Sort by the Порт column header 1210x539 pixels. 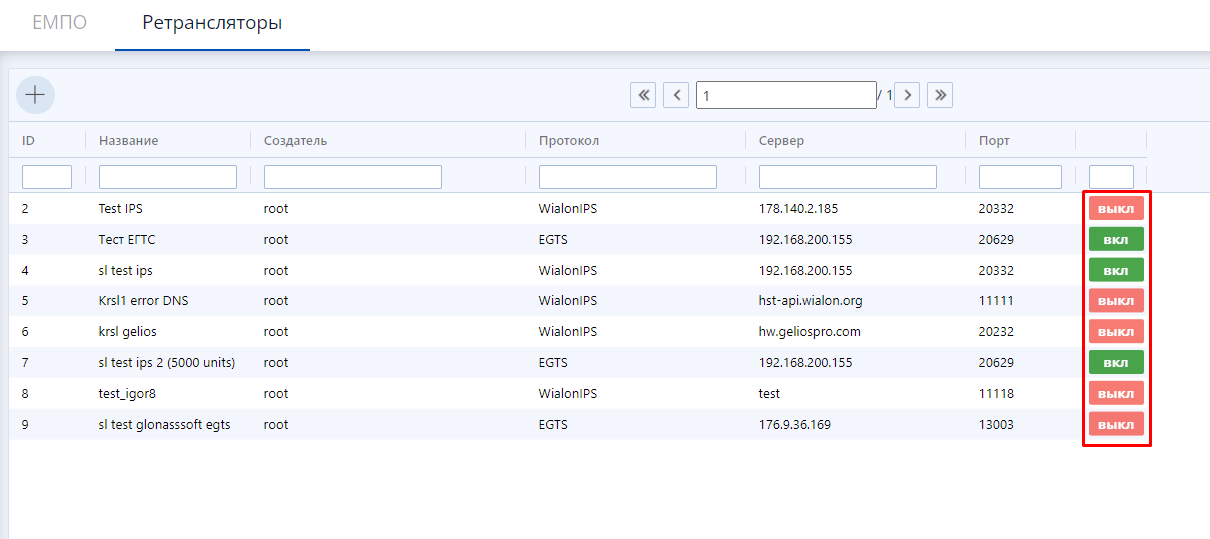(995, 141)
